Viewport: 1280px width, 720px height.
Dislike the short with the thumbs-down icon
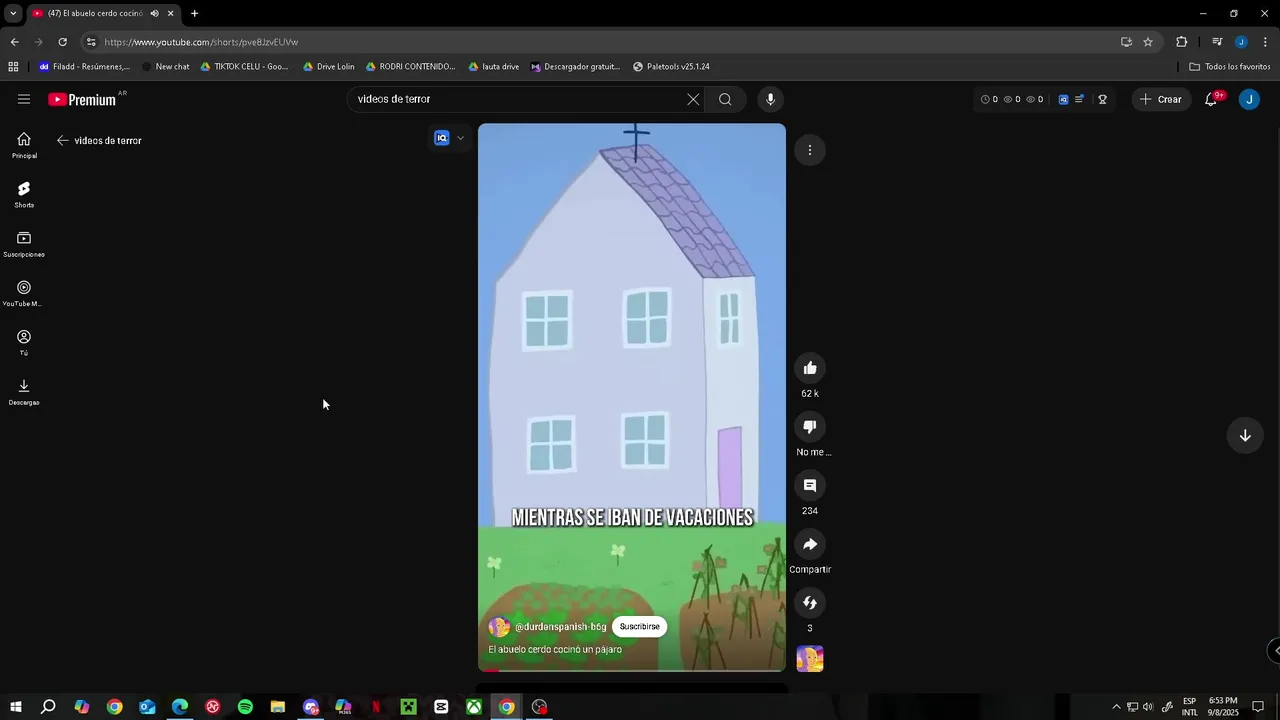(810, 427)
